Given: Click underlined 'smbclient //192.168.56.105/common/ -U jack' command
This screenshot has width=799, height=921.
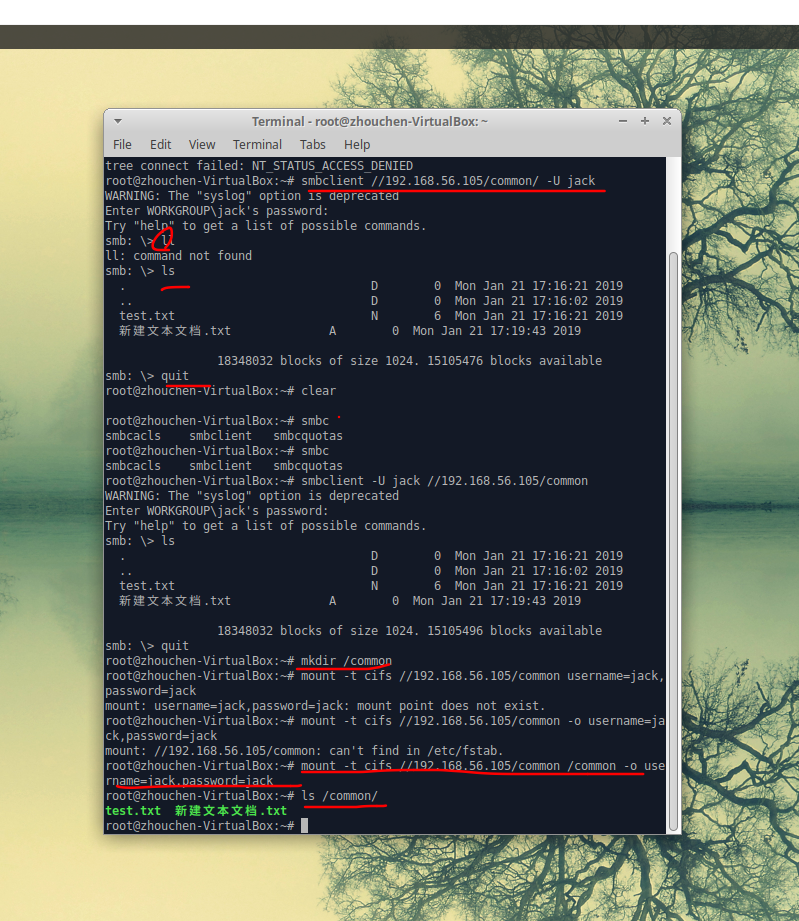Looking at the screenshot, I should (448, 181).
